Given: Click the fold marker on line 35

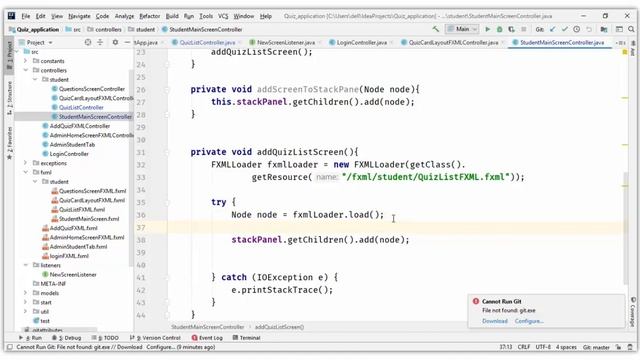Looking at the screenshot, I should coord(167,202).
